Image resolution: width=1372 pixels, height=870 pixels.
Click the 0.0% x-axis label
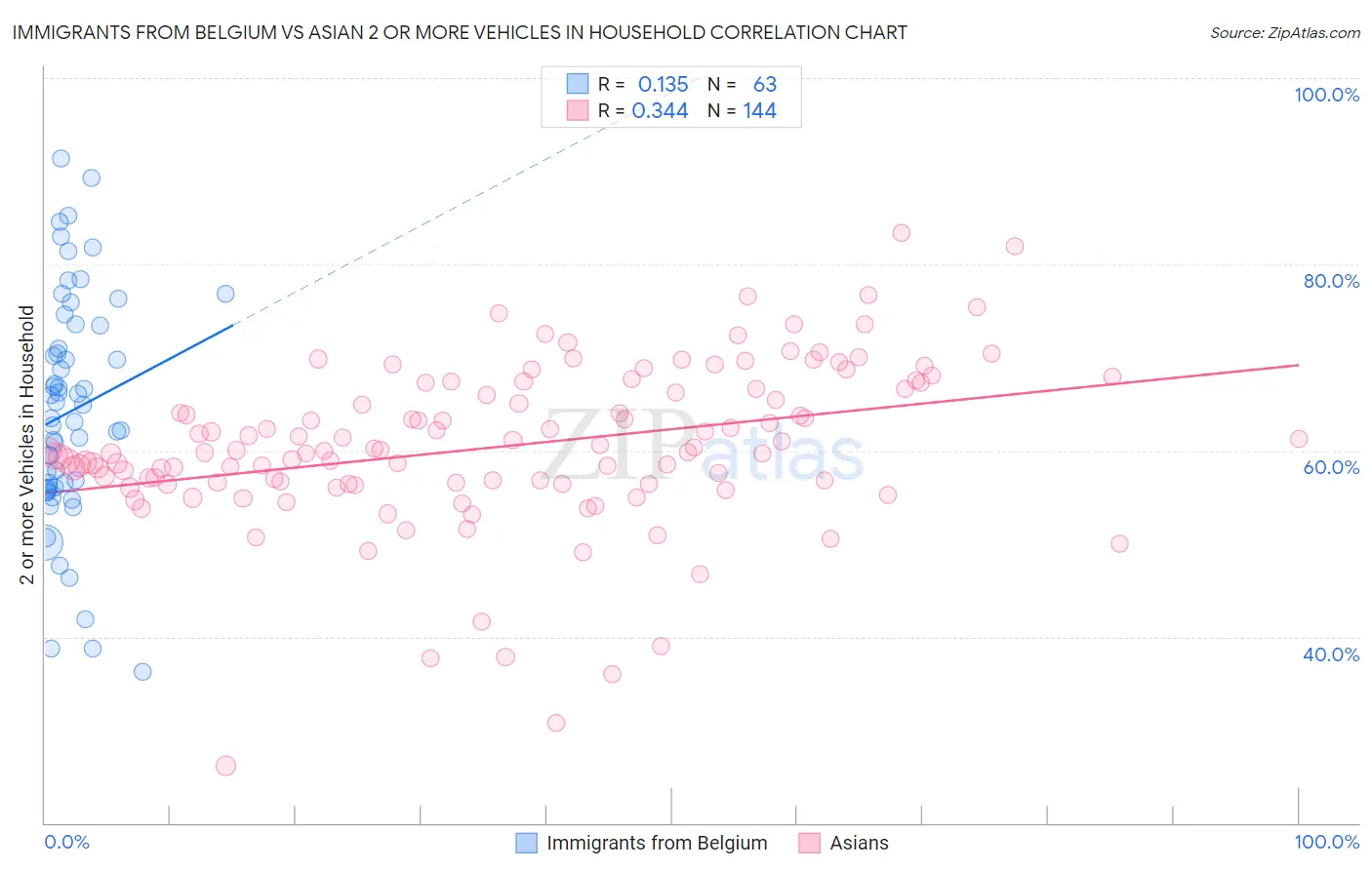(66, 842)
